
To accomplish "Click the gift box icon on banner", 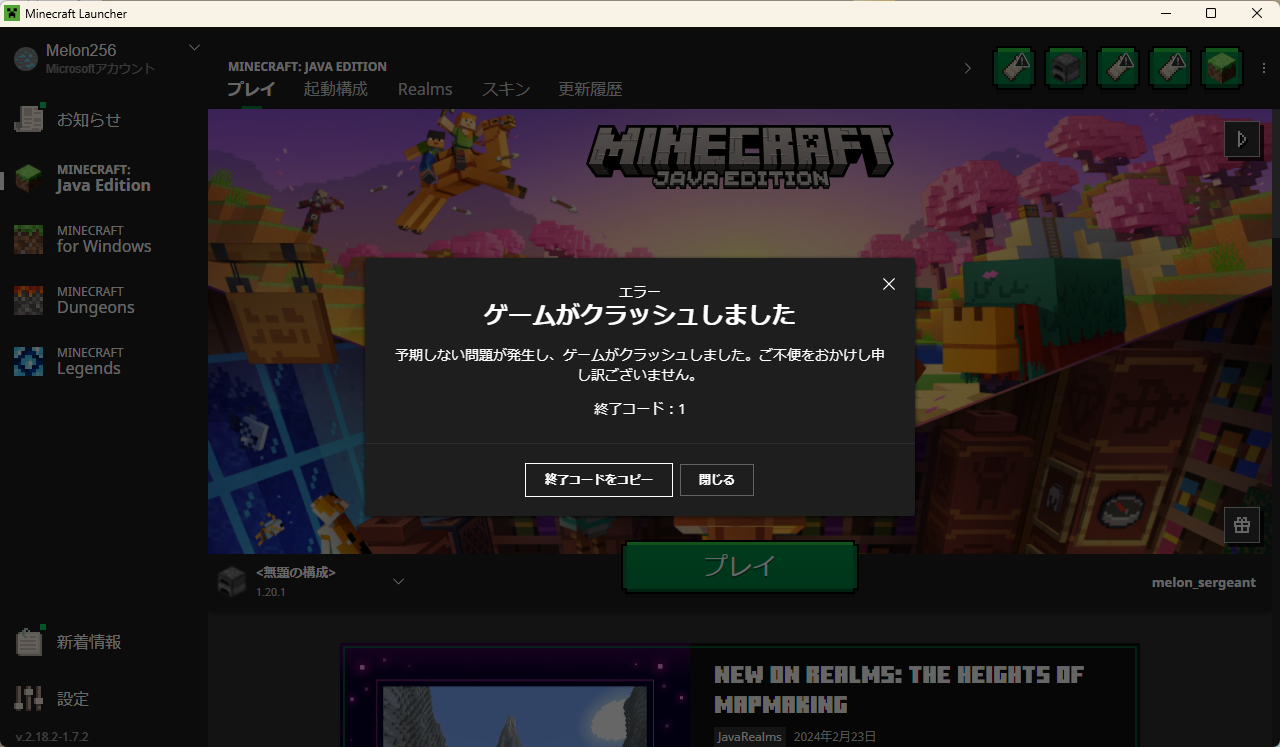I will pyautogui.click(x=1242, y=524).
